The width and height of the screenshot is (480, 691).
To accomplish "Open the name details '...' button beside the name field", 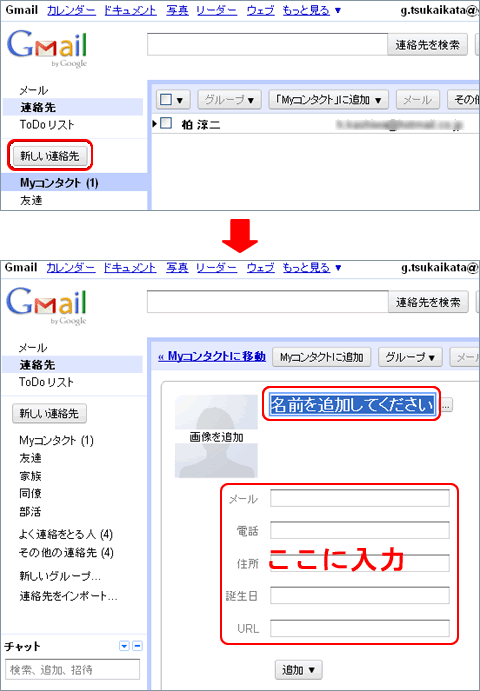I will tap(447, 406).
